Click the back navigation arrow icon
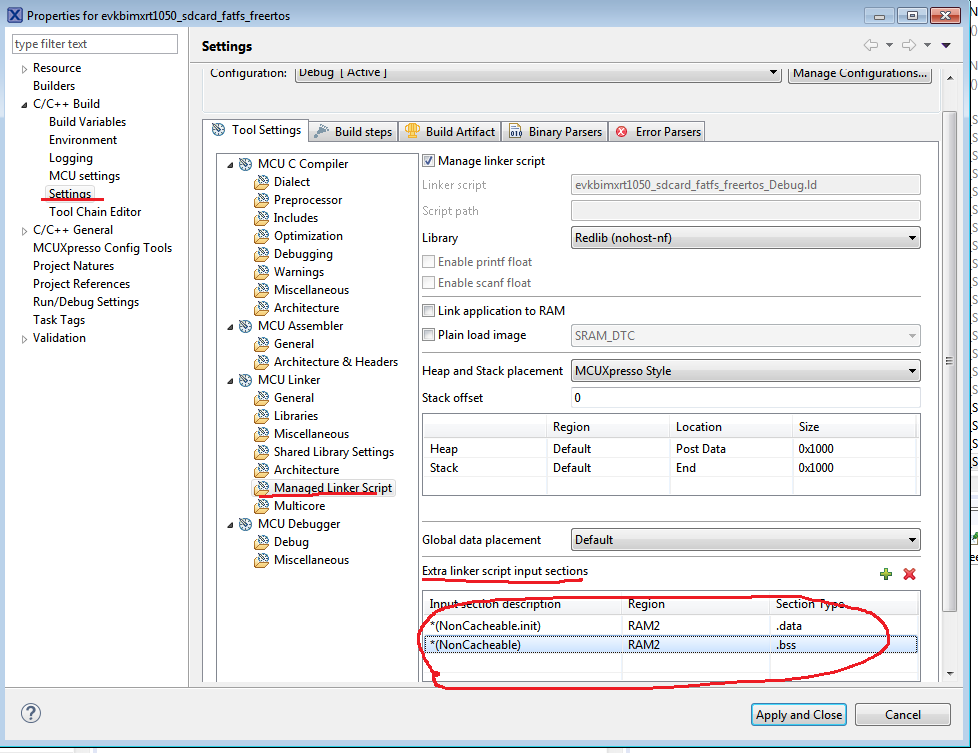 pos(871,45)
